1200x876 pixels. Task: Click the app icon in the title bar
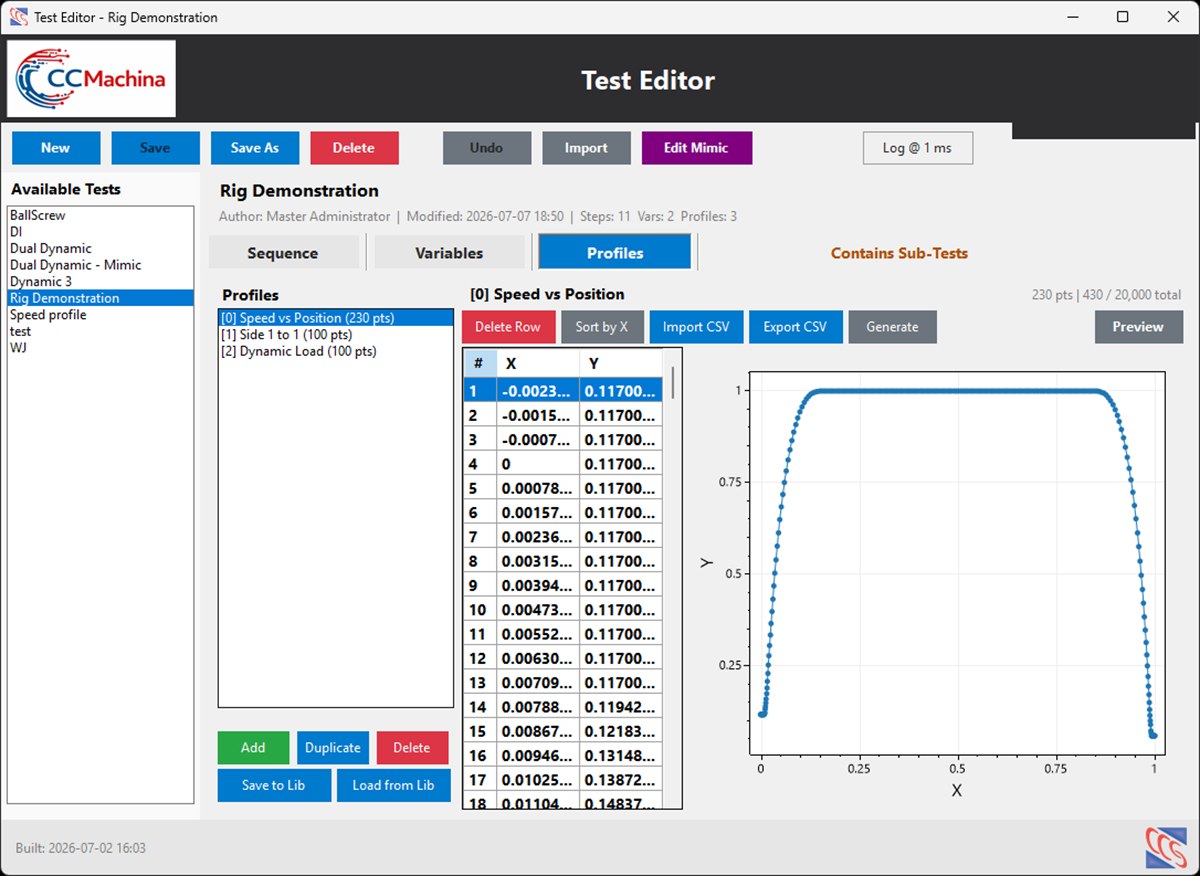18,17
